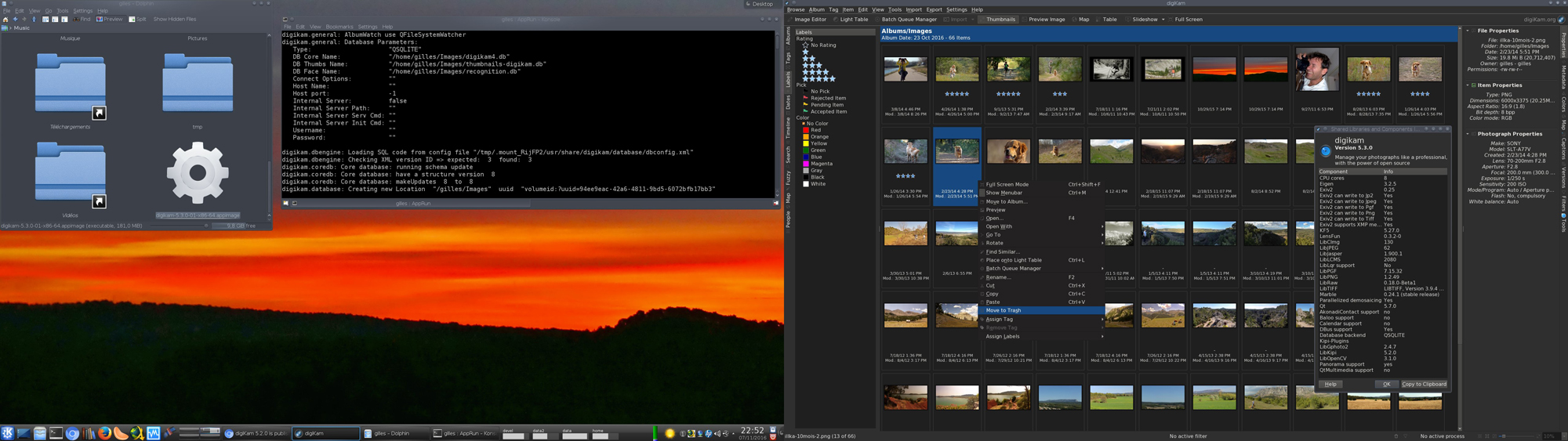The height and width of the screenshot is (441, 1568).
Task: Expand Assign Labels submenu
Action: point(1041,337)
